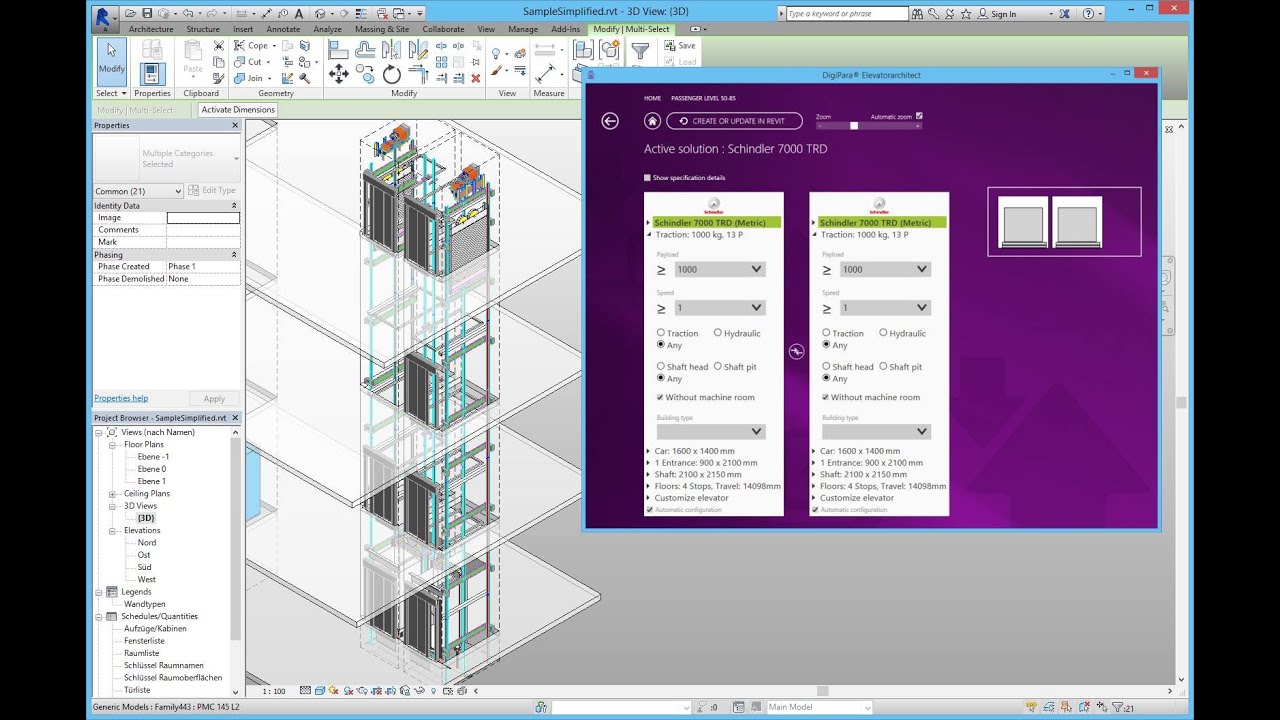Click the swap icon between elevator cards
1280x720 pixels.
click(x=796, y=351)
